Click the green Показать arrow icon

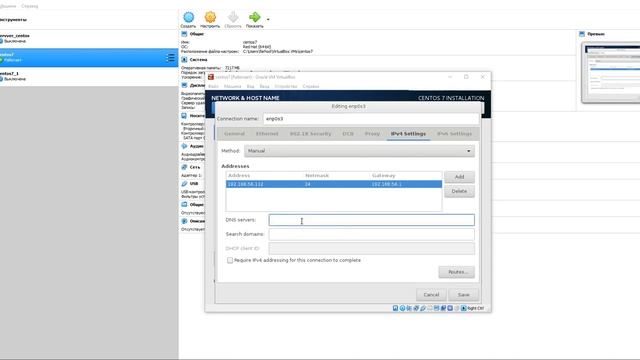click(255, 17)
